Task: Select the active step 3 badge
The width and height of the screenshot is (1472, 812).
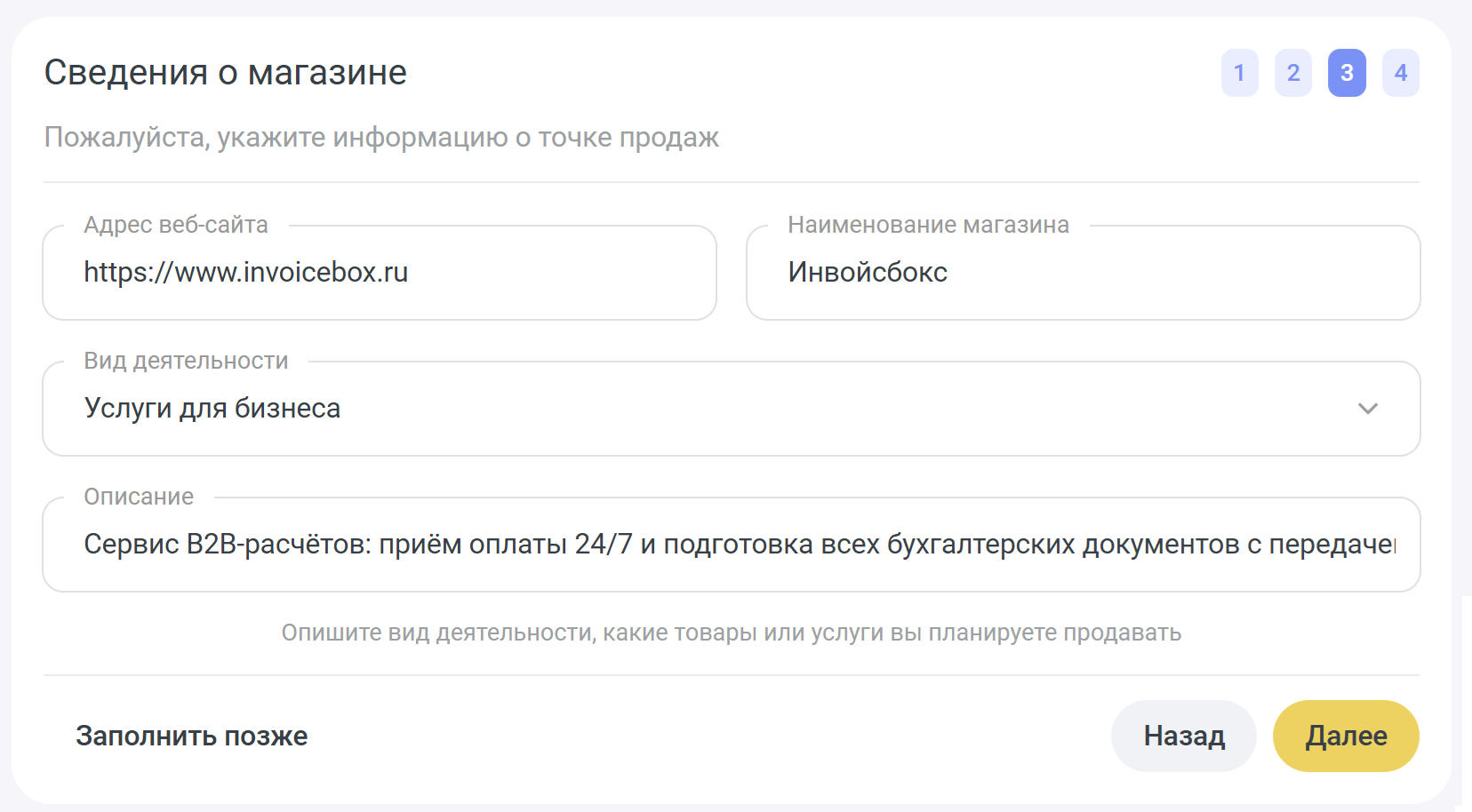Action: [x=1347, y=73]
